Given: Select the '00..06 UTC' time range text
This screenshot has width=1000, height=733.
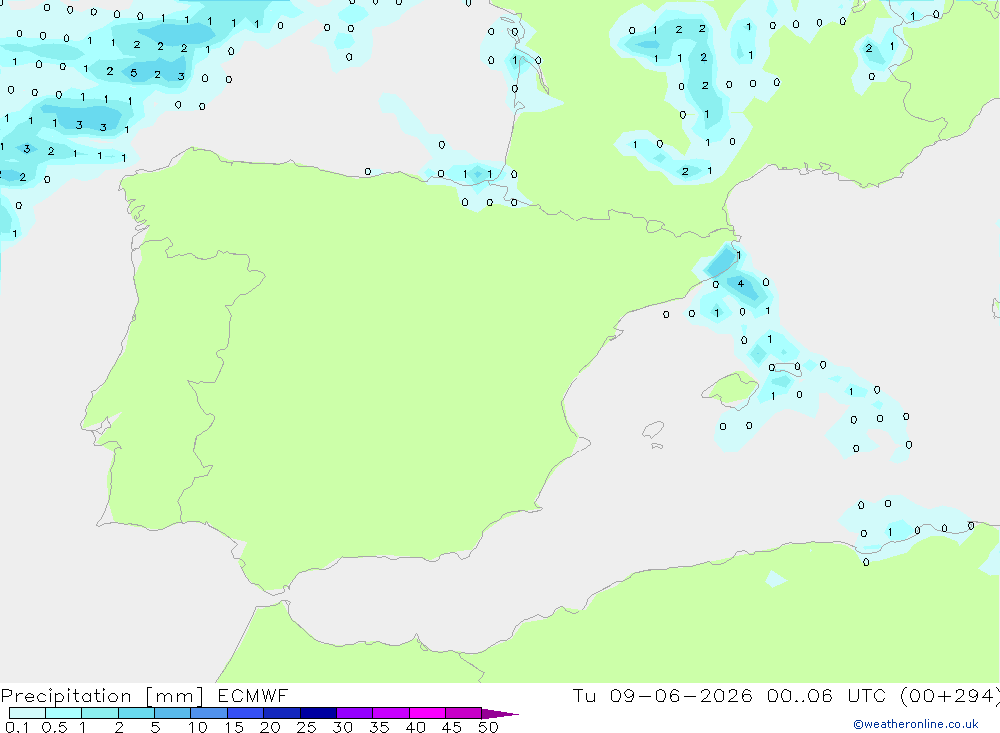Looking at the screenshot, I should tap(827, 695).
